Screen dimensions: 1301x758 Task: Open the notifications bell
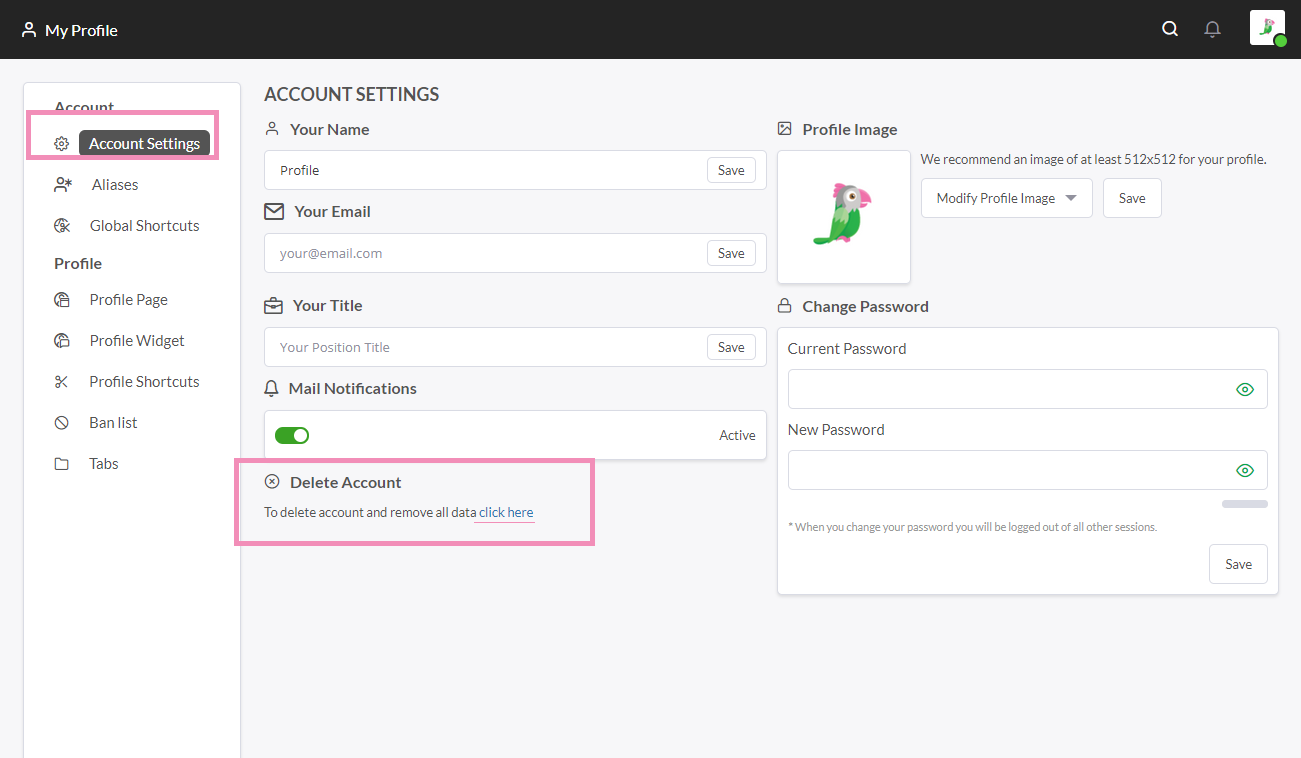pyautogui.click(x=1213, y=29)
